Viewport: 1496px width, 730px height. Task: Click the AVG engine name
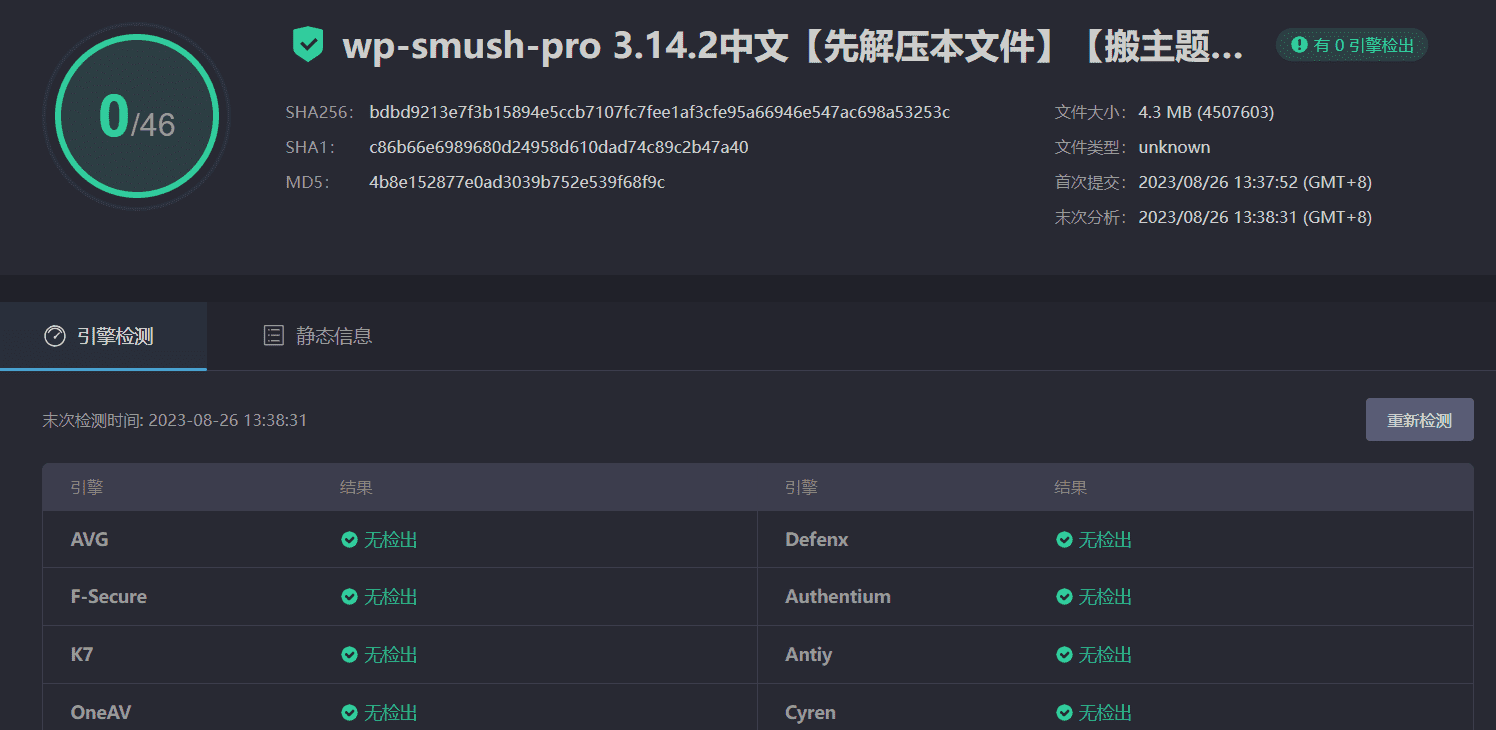click(x=89, y=540)
